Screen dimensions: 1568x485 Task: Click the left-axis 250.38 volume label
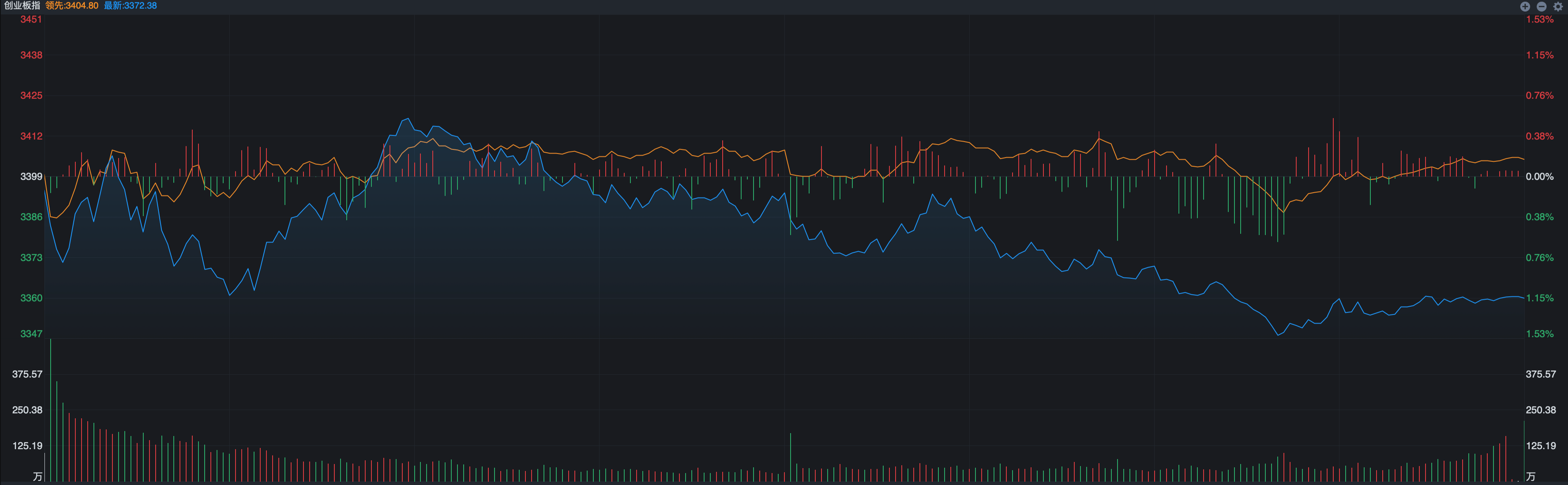point(28,410)
